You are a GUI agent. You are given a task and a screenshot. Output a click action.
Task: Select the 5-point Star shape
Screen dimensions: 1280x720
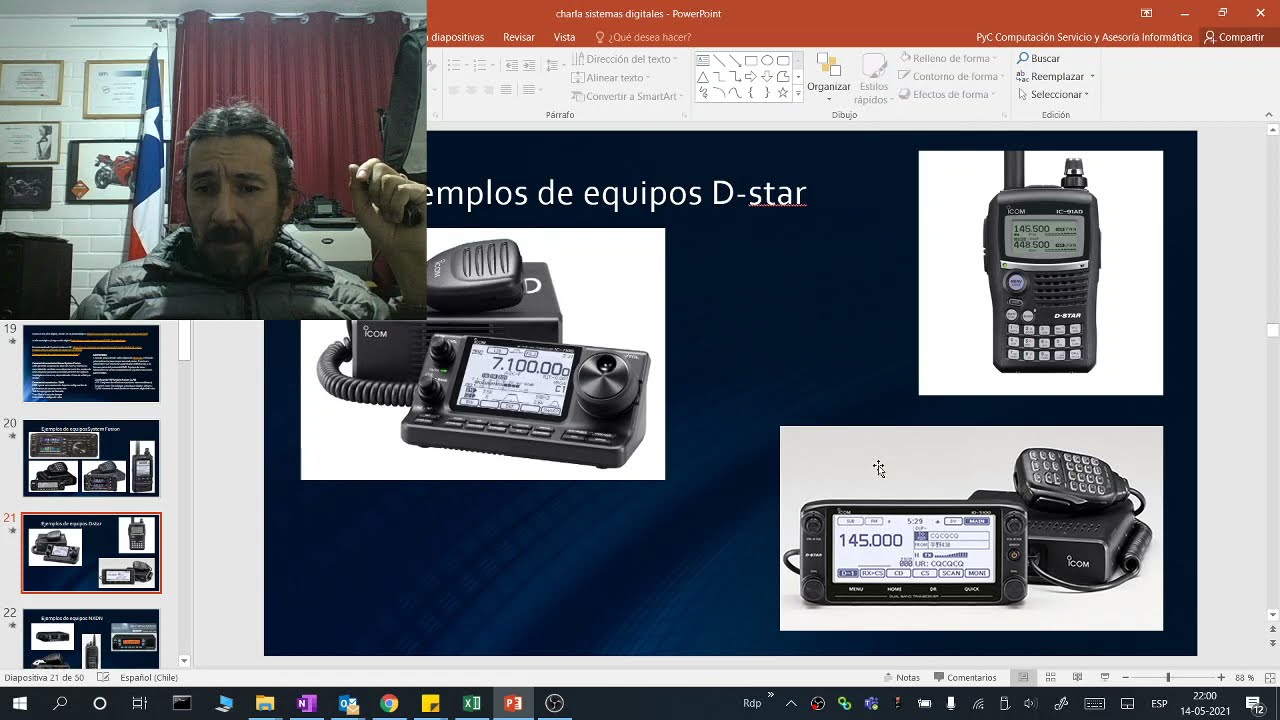pos(783,93)
